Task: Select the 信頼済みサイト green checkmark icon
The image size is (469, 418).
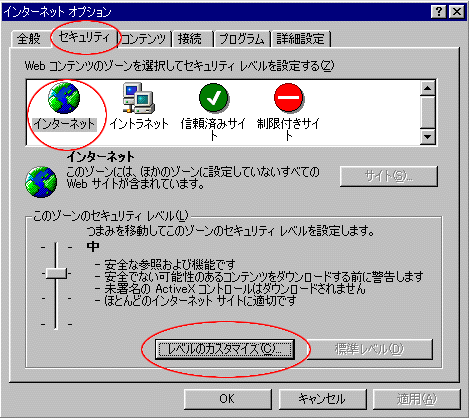Action: (x=214, y=98)
